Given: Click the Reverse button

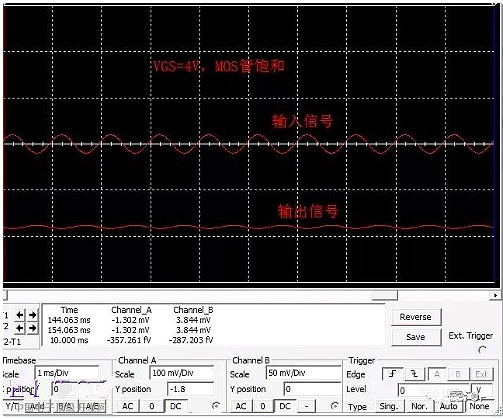Looking at the screenshot, I should tap(416, 317).
